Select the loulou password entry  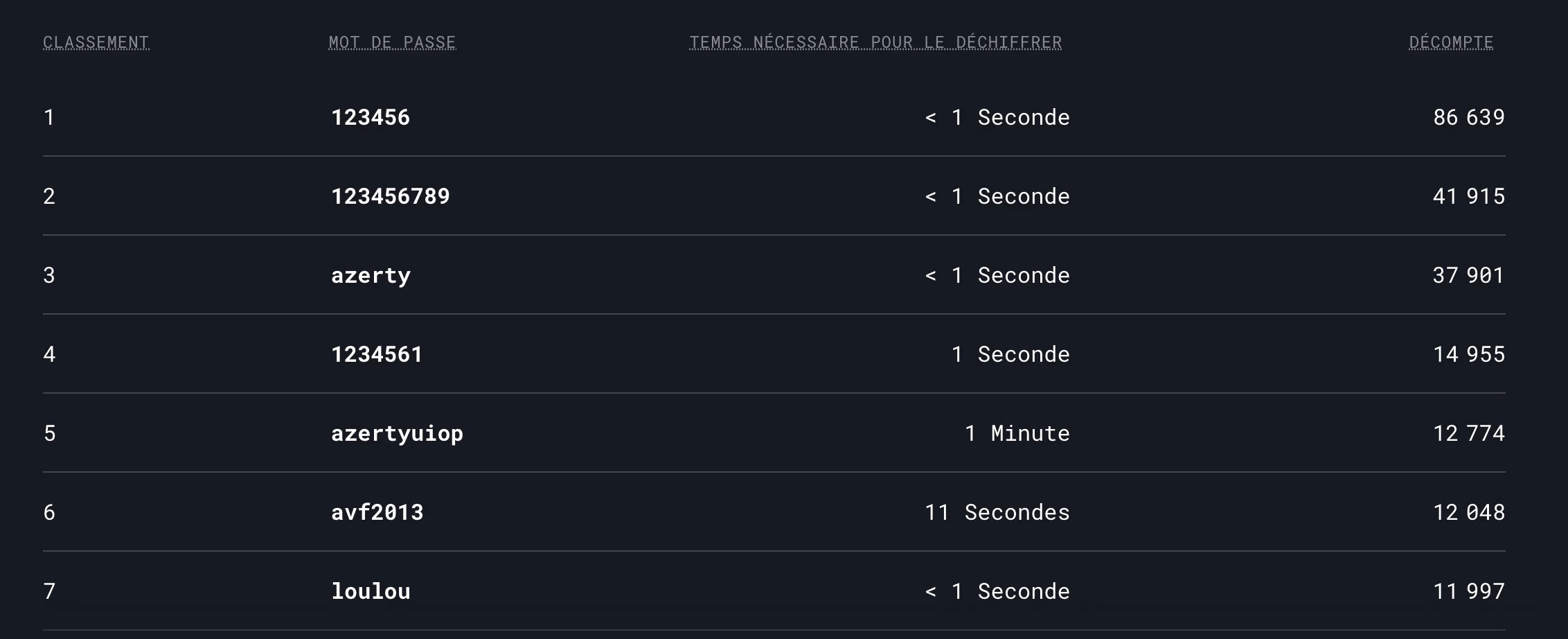pos(371,591)
